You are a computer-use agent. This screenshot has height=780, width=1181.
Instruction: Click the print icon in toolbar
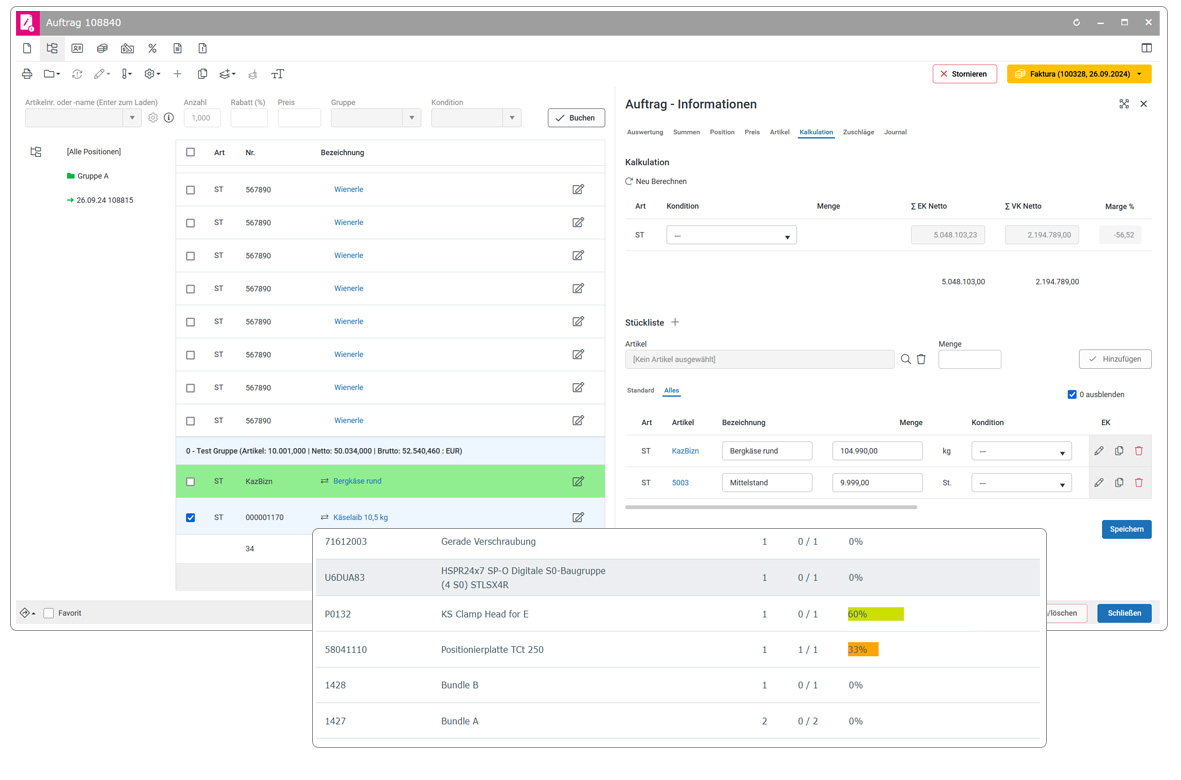(x=27, y=74)
